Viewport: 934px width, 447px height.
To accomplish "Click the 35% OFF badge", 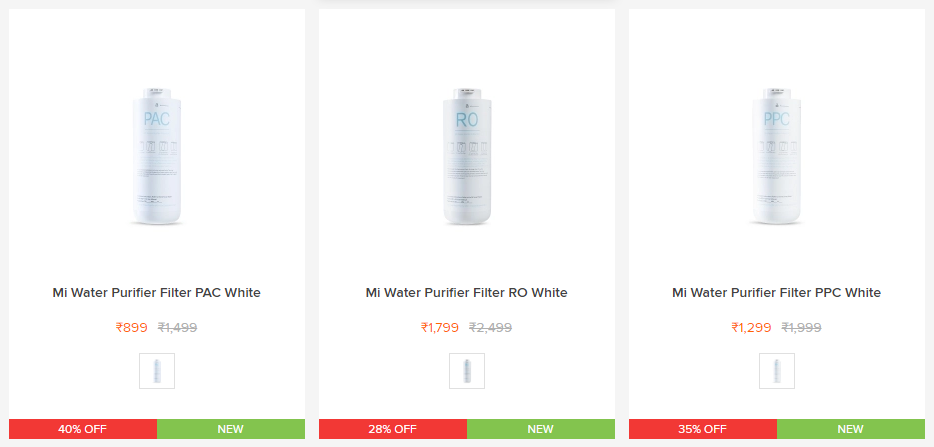I will [x=703, y=429].
